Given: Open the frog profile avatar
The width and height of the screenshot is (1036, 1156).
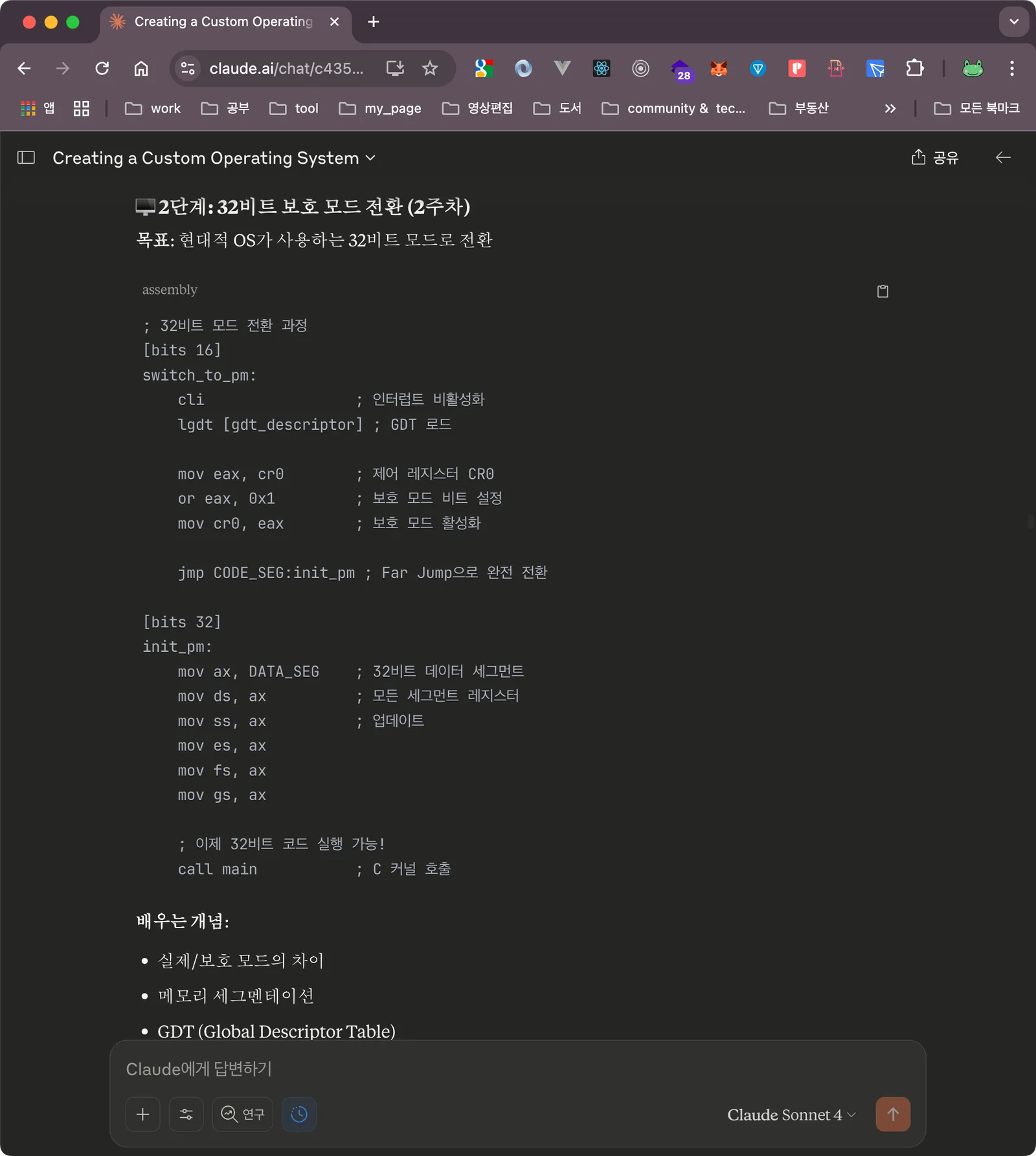Looking at the screenshot, I should click(973, 69).
